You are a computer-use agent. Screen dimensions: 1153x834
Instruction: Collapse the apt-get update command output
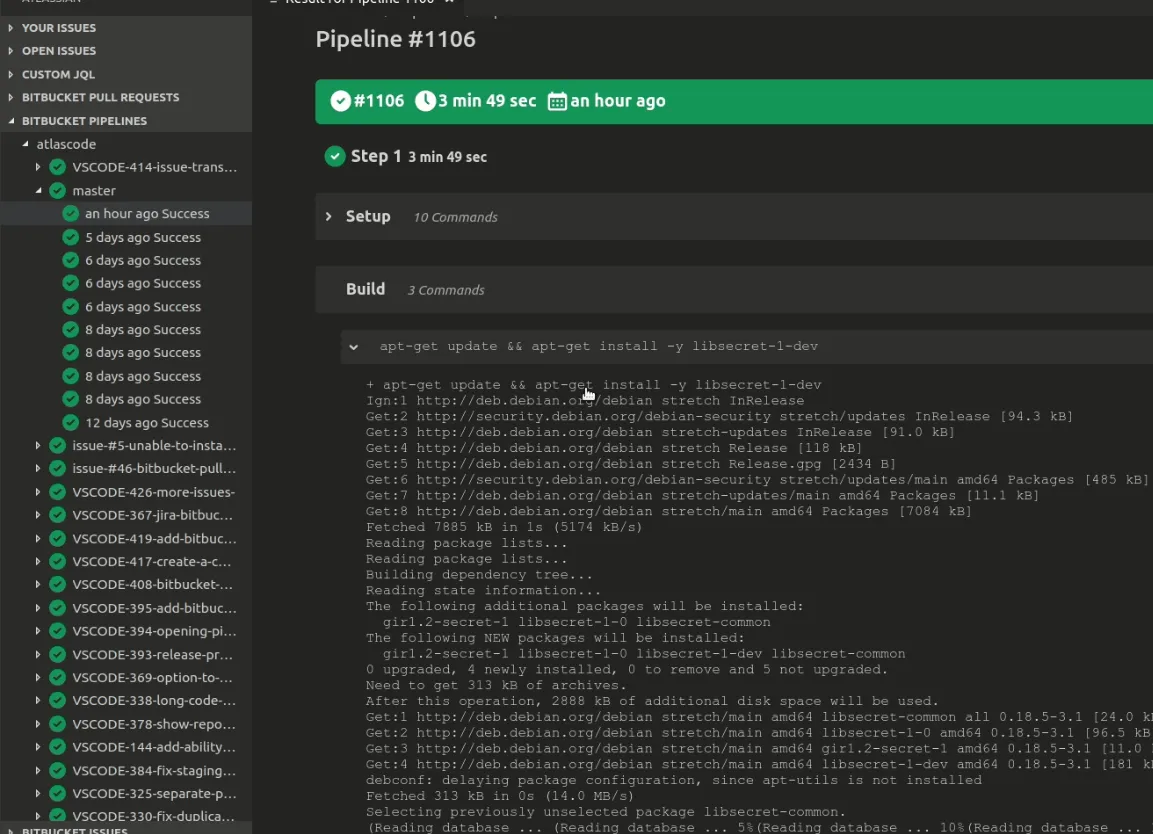pyautogui.click(x=354, y=347)
